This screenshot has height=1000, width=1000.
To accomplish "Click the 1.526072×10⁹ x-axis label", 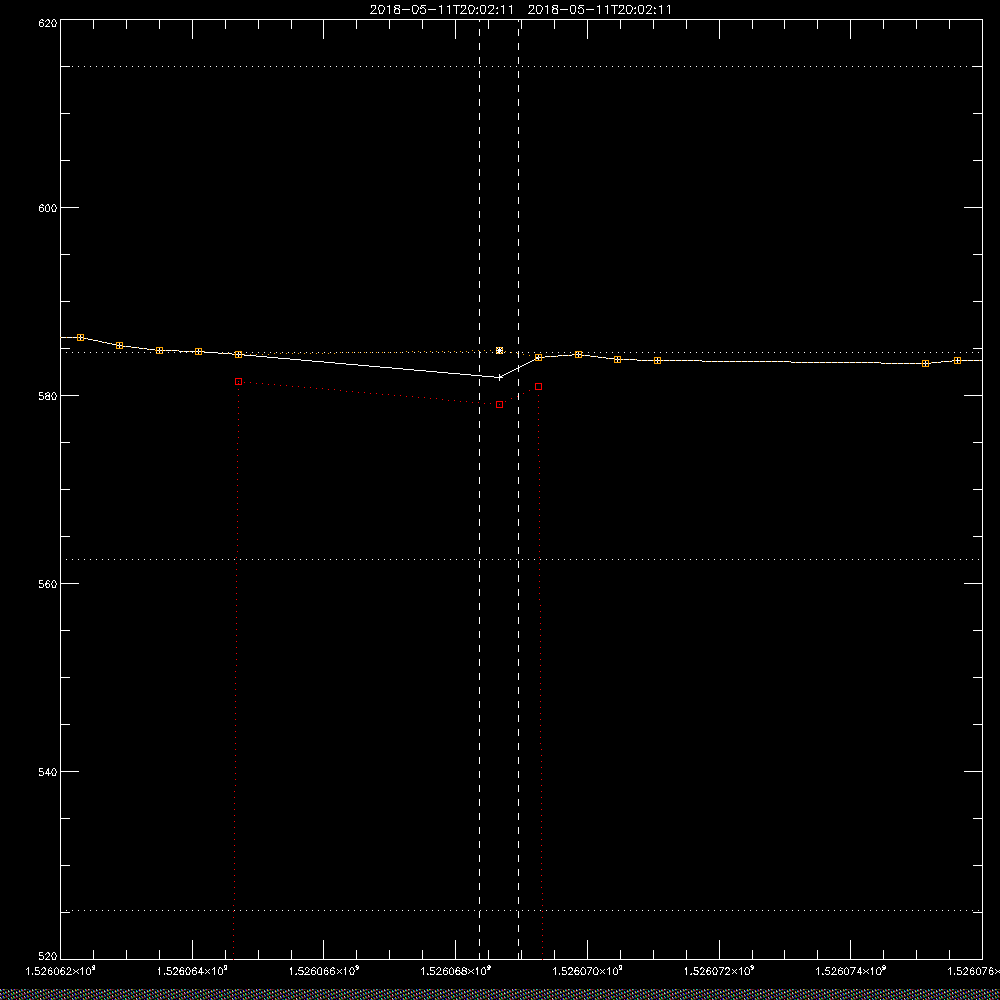I will (719, 971).
